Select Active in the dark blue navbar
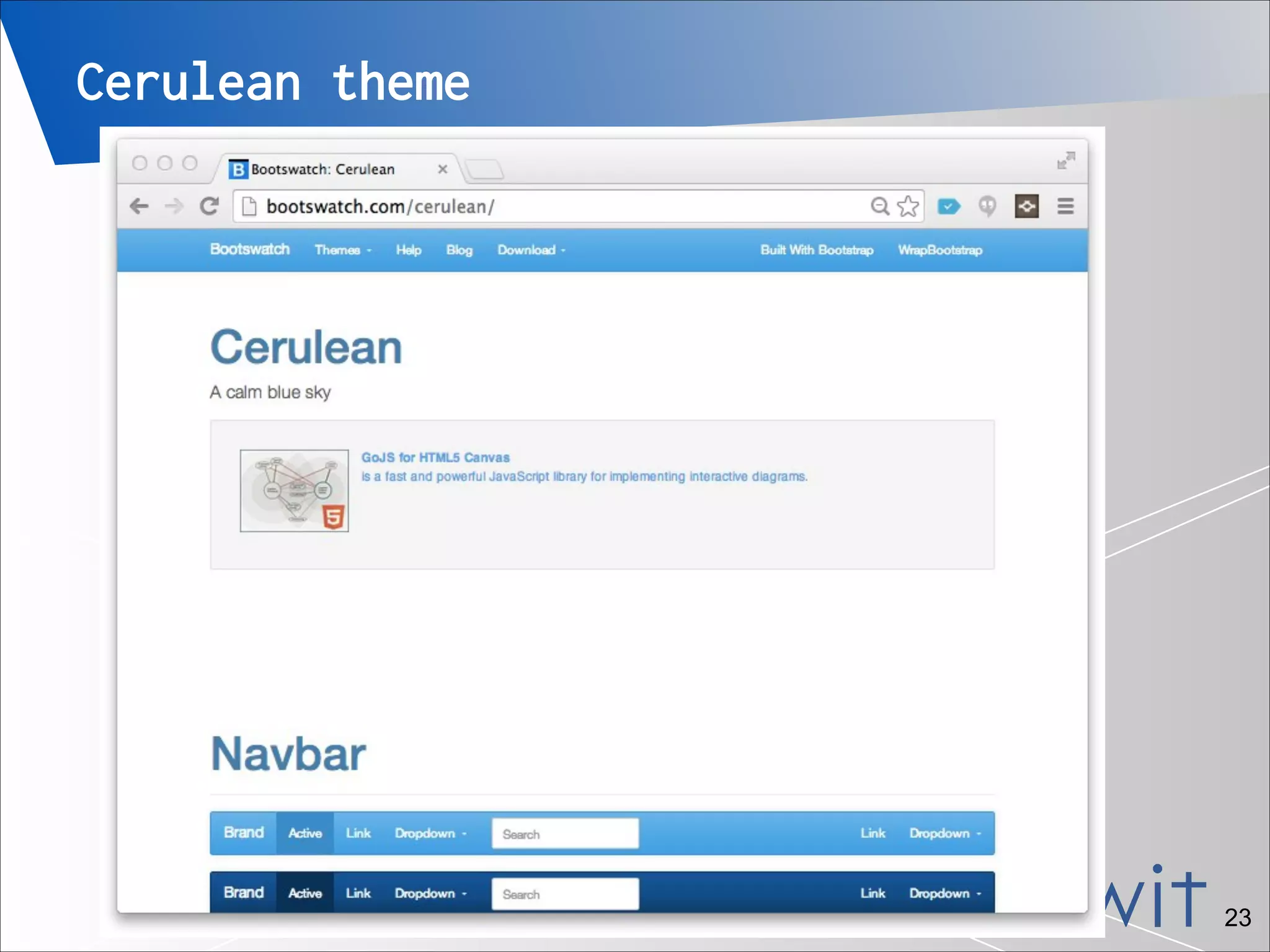1270x952 pixels. tap(305, 892)
